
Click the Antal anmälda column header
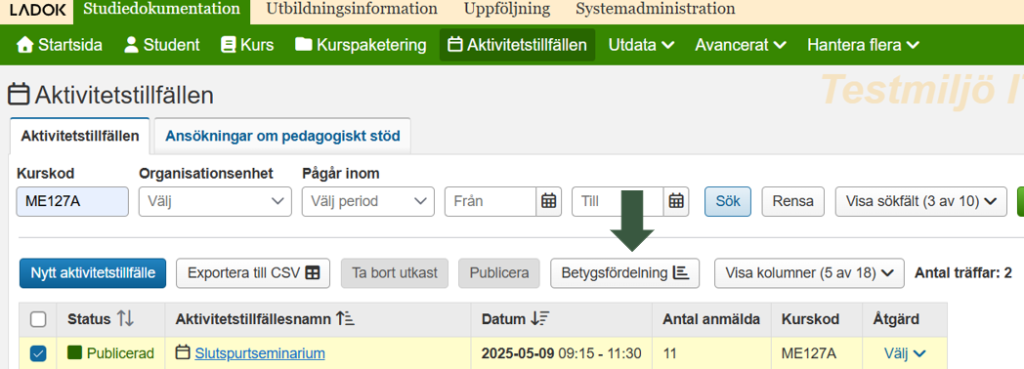711,319
